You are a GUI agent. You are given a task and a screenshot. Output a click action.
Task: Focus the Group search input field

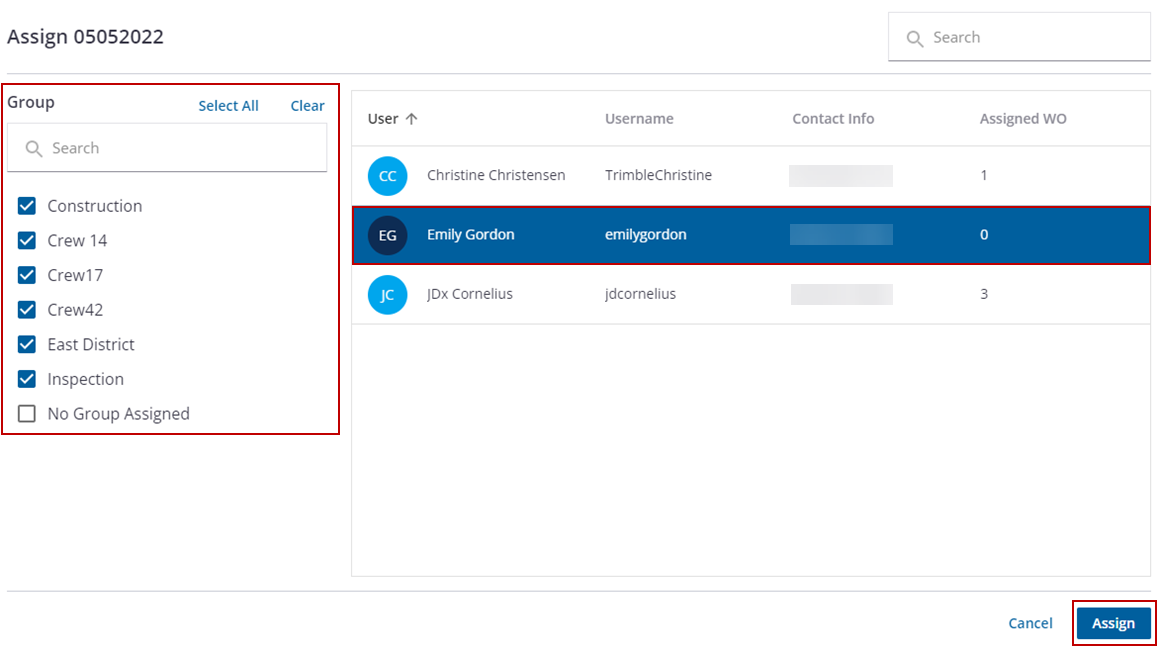(x=180, y=149)
